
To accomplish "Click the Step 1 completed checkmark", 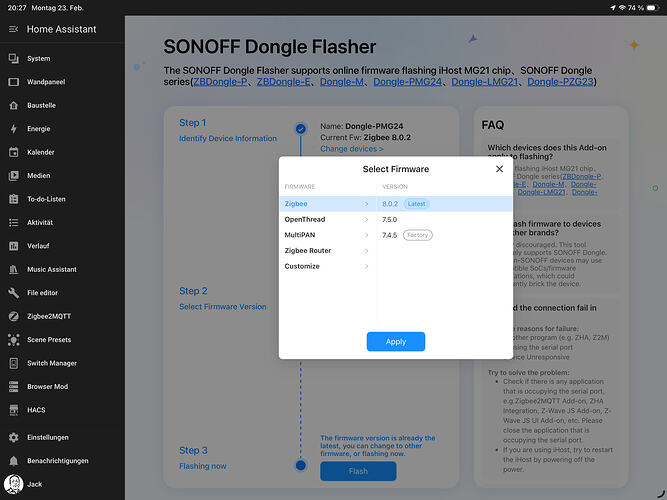I will pyautogui.click(x=300, y=129).
